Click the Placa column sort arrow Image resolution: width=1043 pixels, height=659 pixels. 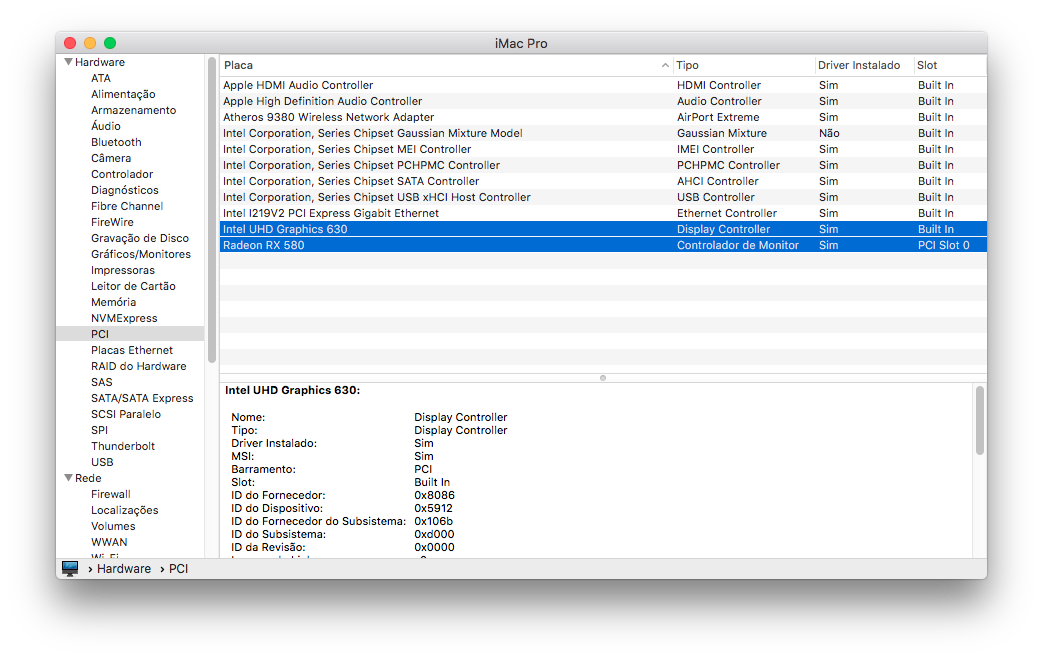click(665, 65)
